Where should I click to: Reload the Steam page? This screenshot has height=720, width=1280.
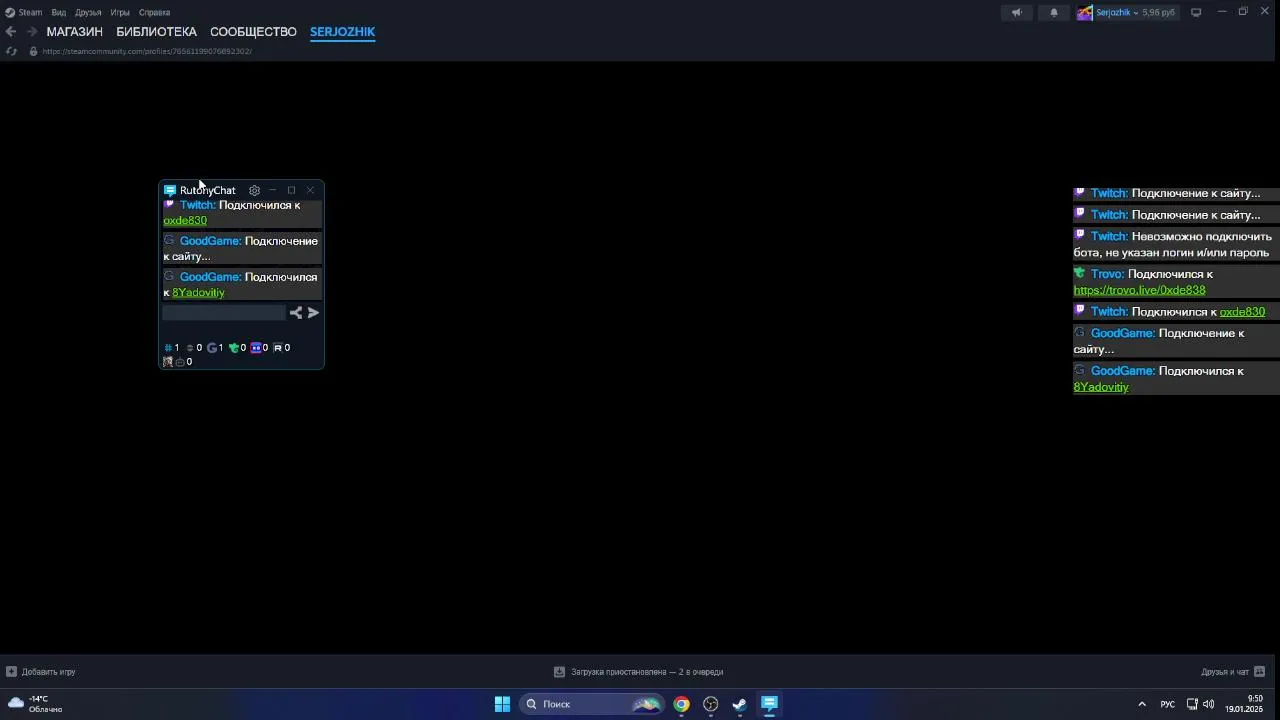[11, 51]
